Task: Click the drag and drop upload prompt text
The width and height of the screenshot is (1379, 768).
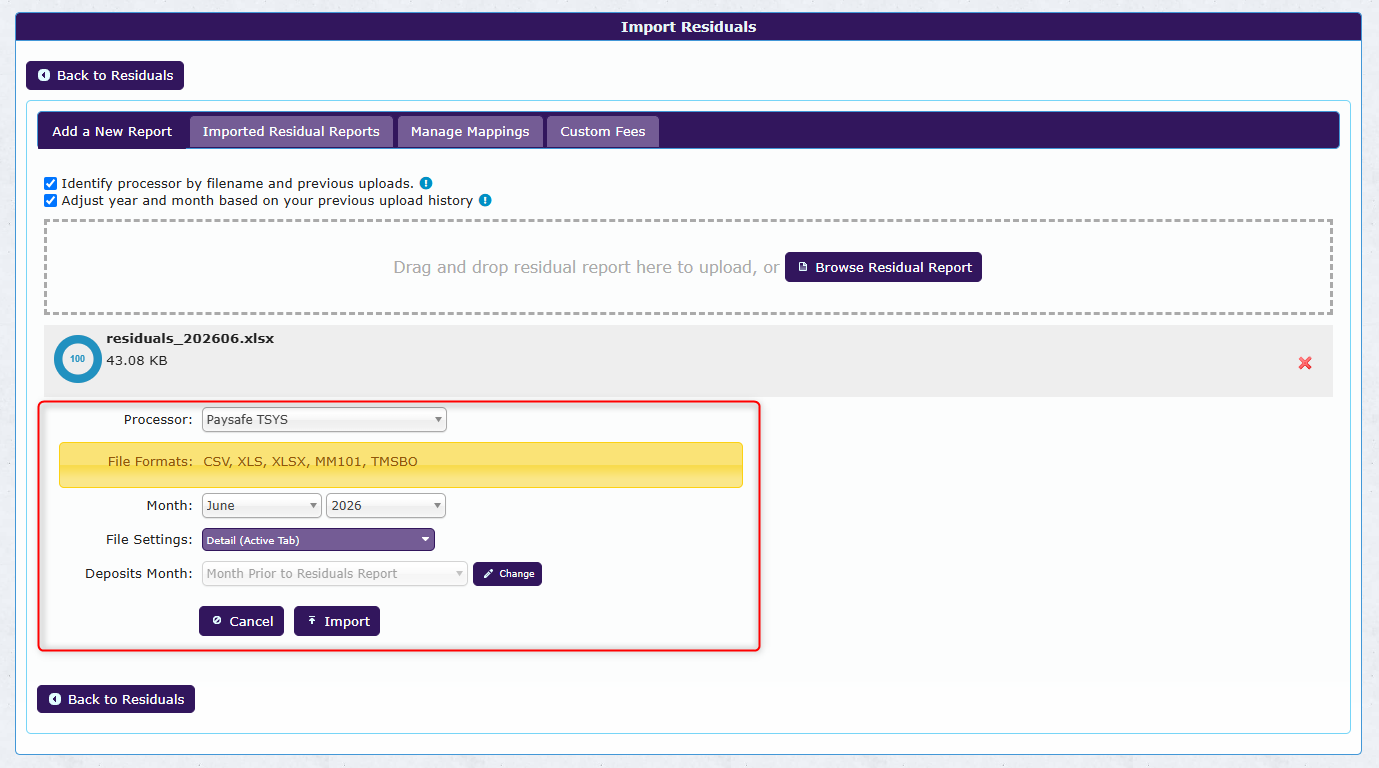Action: 586,268
